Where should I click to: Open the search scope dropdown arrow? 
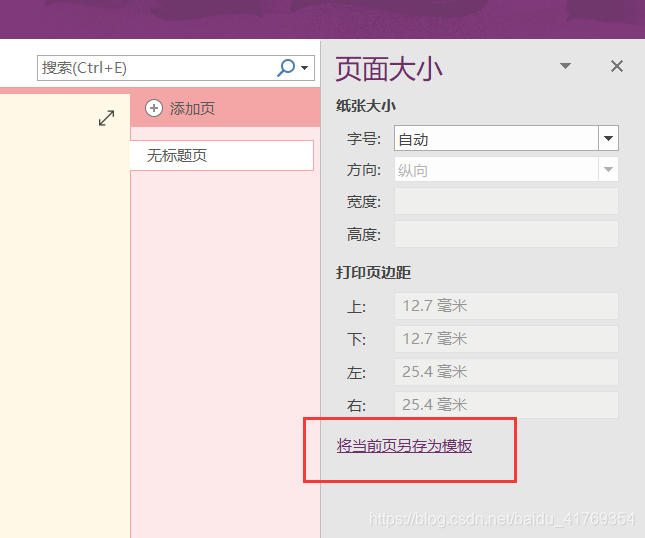[x=305, y=68]
